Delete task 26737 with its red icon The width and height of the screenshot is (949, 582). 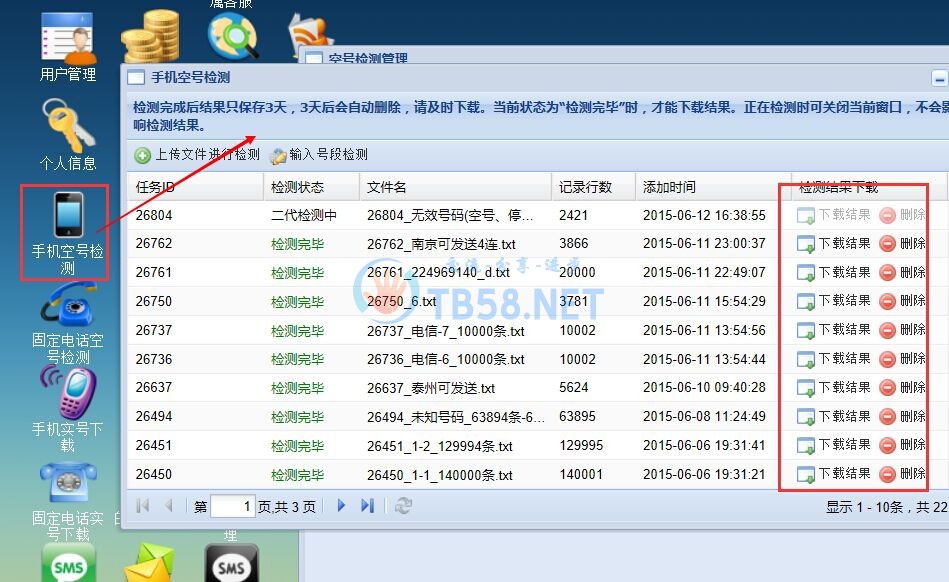click(887, 330)
